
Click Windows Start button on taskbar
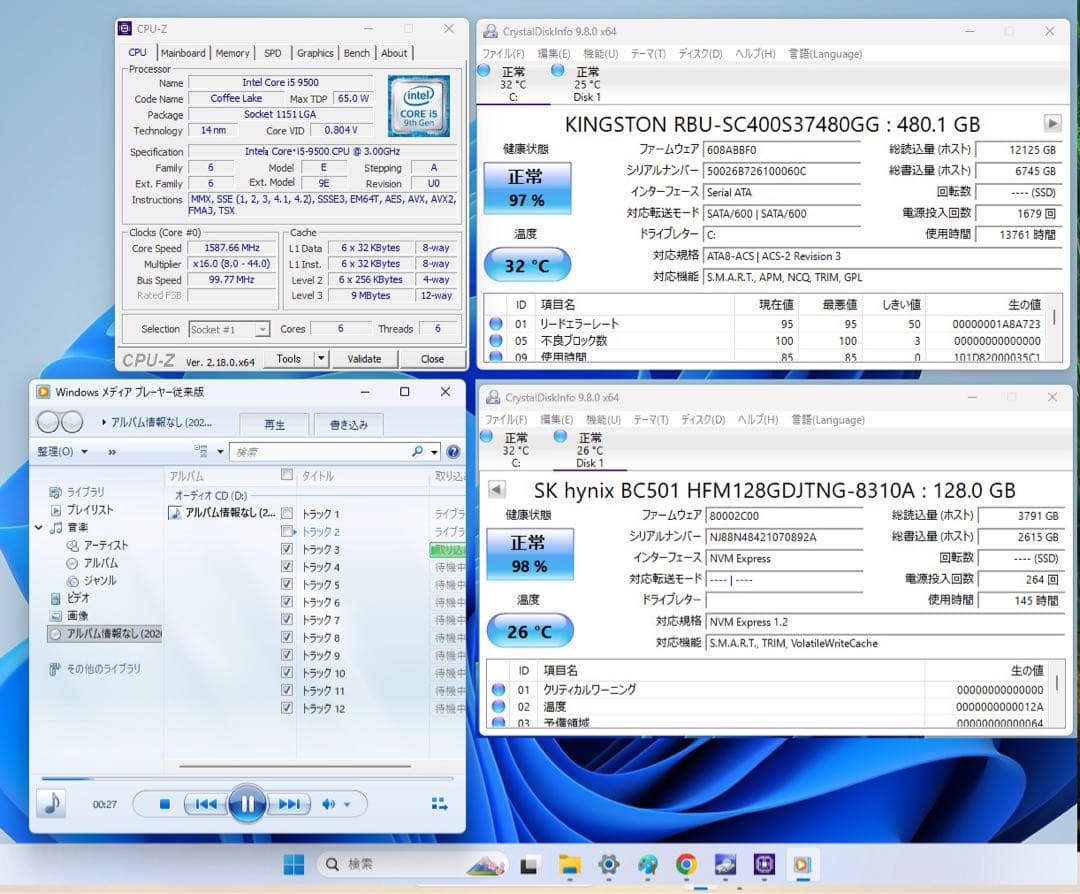point(294,864)
